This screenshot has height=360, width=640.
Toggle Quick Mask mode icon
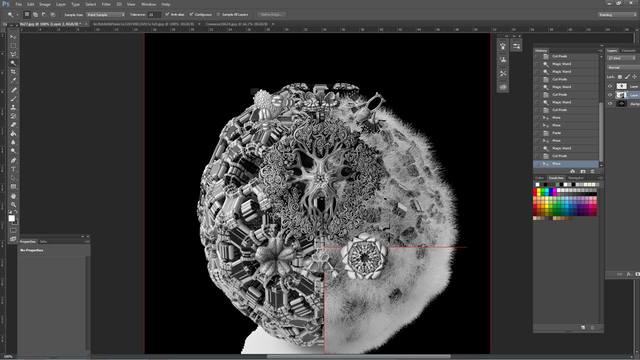pos(13,231)
